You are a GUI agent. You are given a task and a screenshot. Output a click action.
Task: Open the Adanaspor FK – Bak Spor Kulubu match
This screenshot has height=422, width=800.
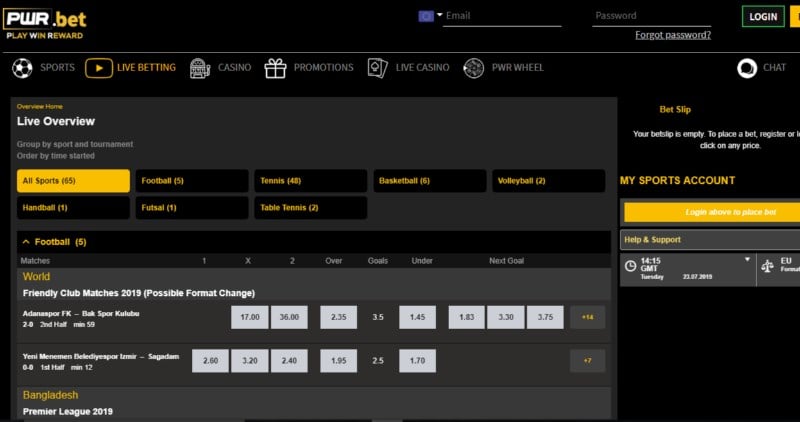(x=81, y=313)
